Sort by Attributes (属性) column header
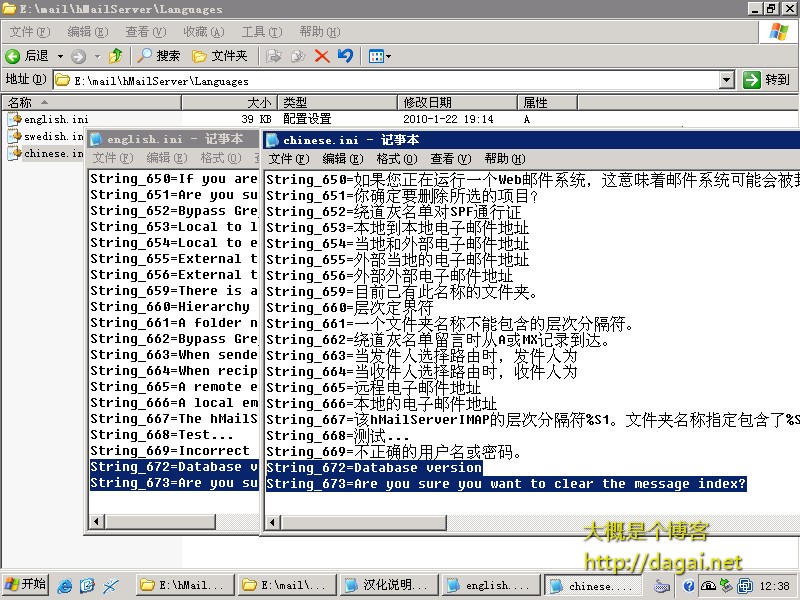Viewport: 800px width, 600px height. tap(547, 103)
